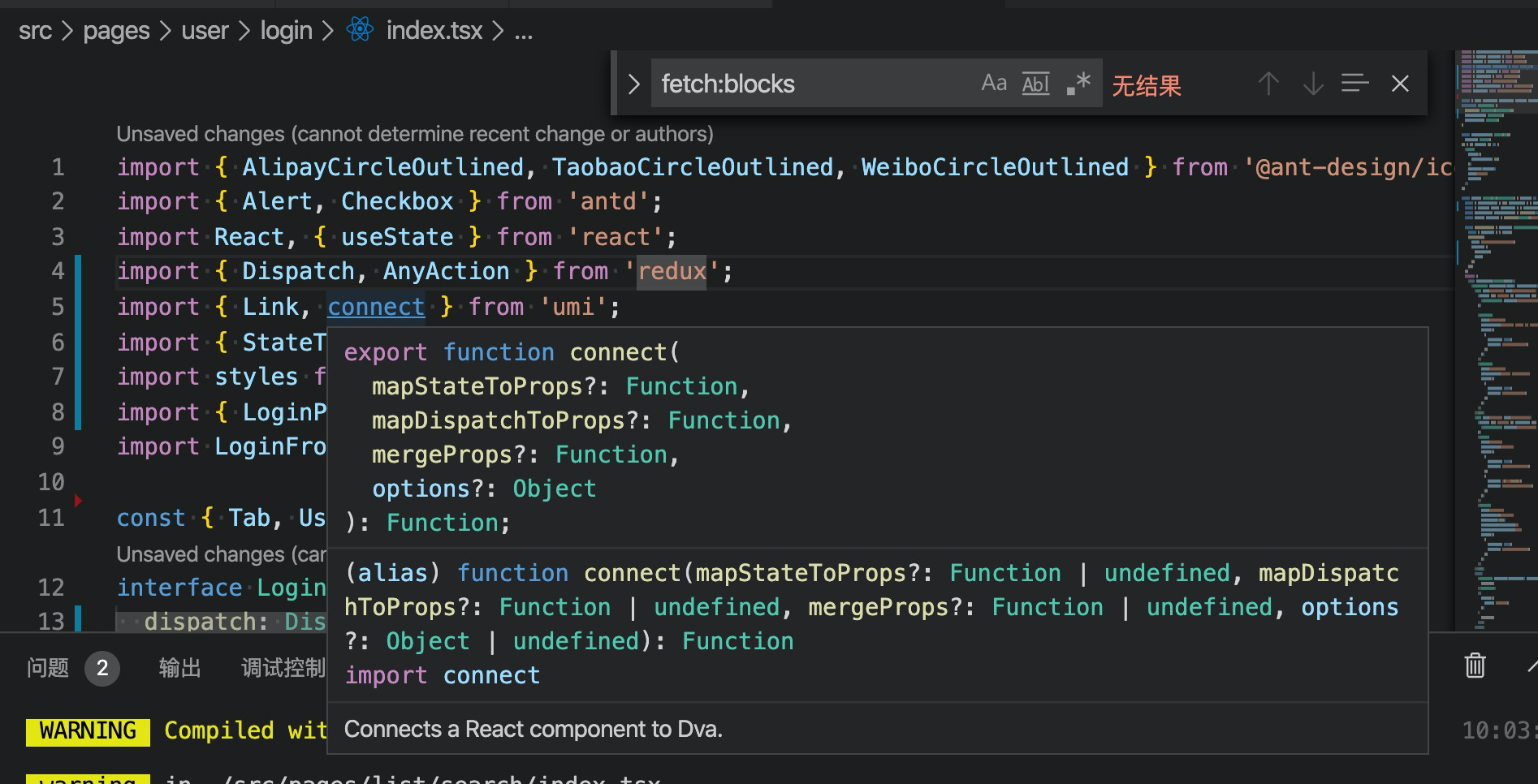Click the minimap on the right edge
This screenshot has height=784, width=1538.
pyautogui.click(x=1494, y=325)
